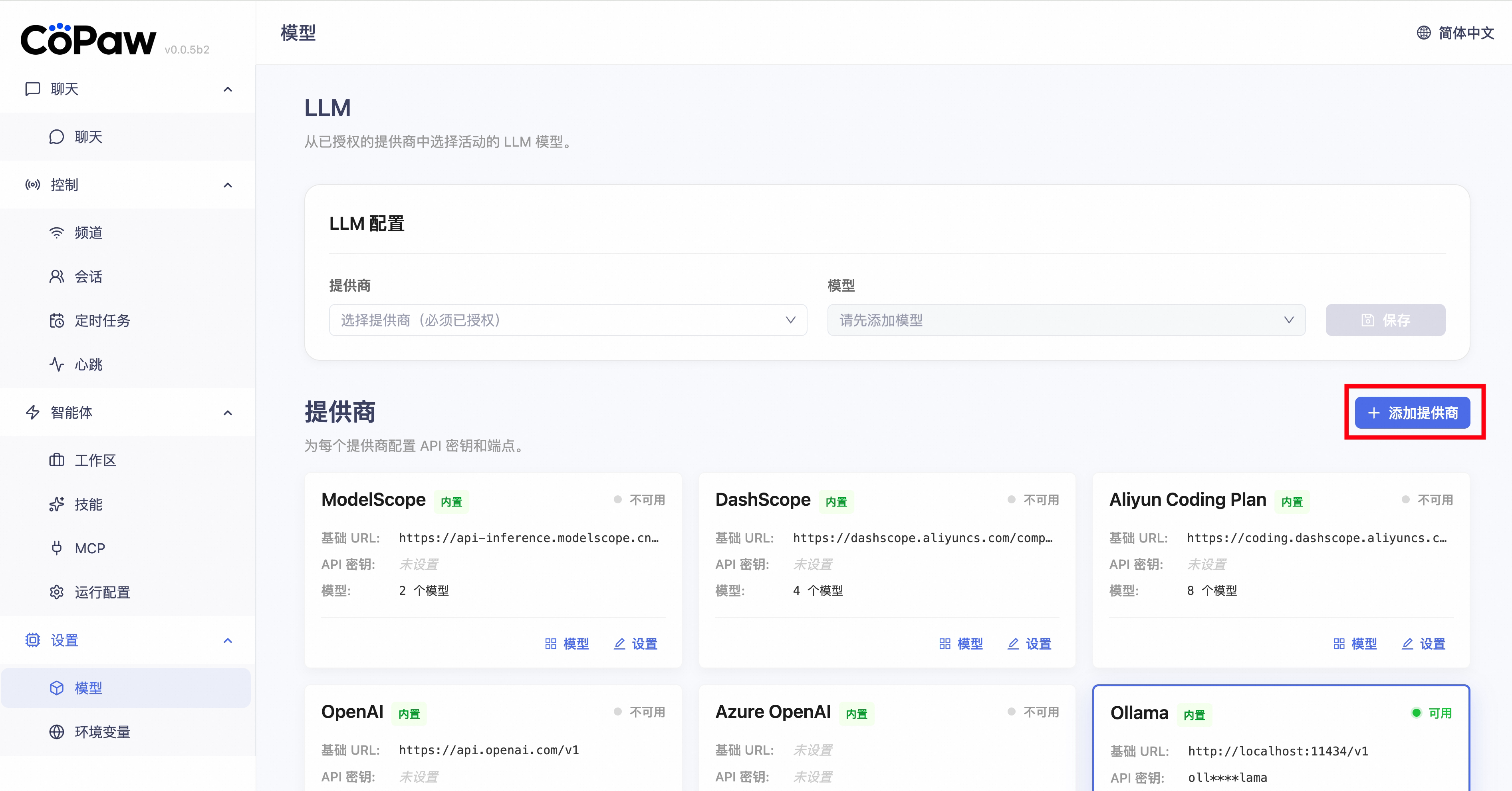Open the 模型 model selection dropdown
The height and width of the screenshot is (791, 1512).
(x=1066, y=320)
